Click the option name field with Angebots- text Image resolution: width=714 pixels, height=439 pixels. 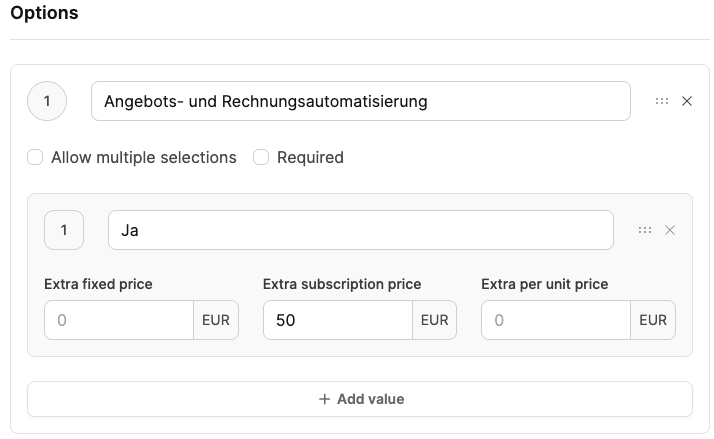(x=360, y=101)
